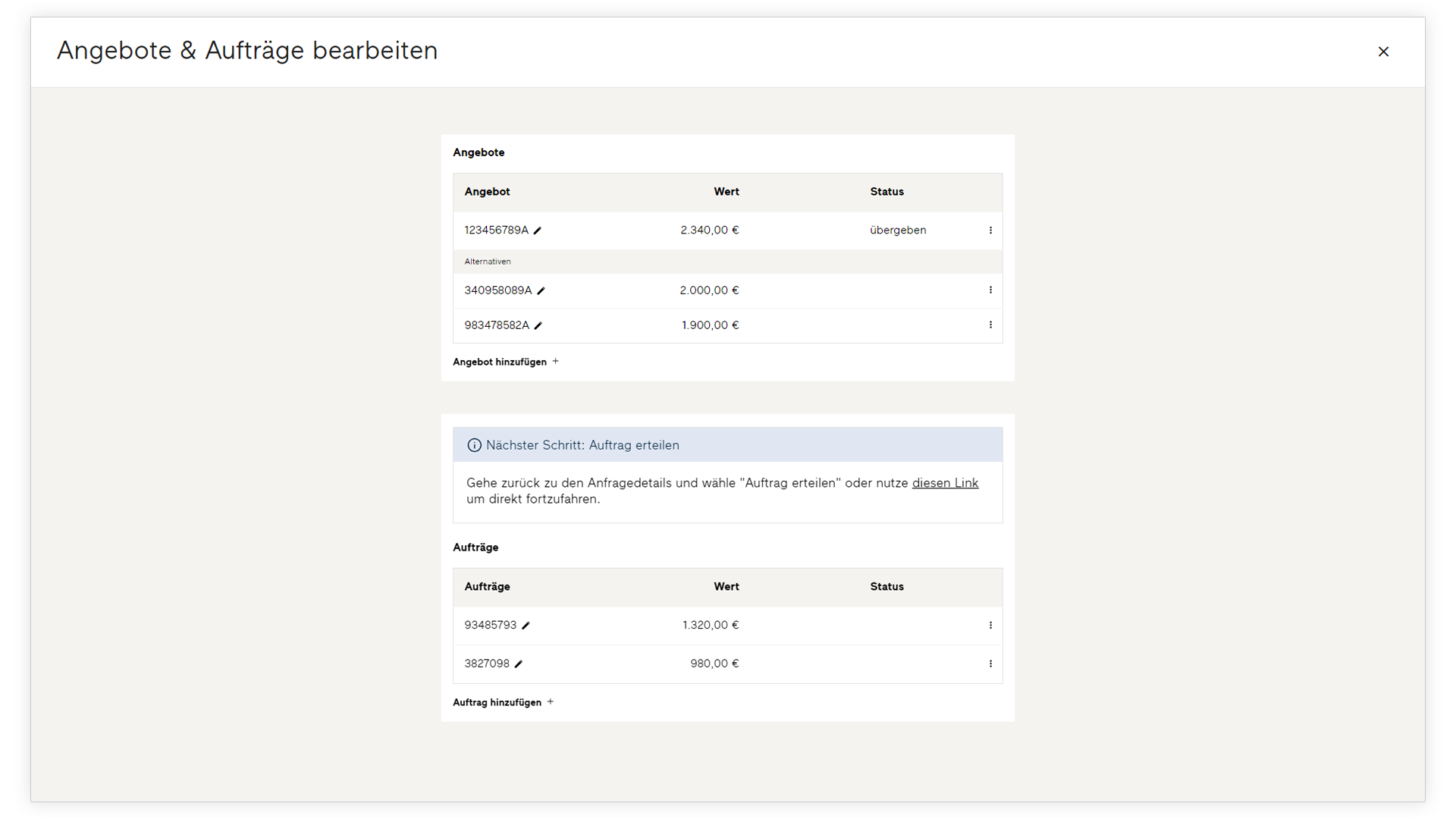Click the Status column header in the Angebote table
The width and height of the screenshot is (1456, 819).
[x=886, y=192]
